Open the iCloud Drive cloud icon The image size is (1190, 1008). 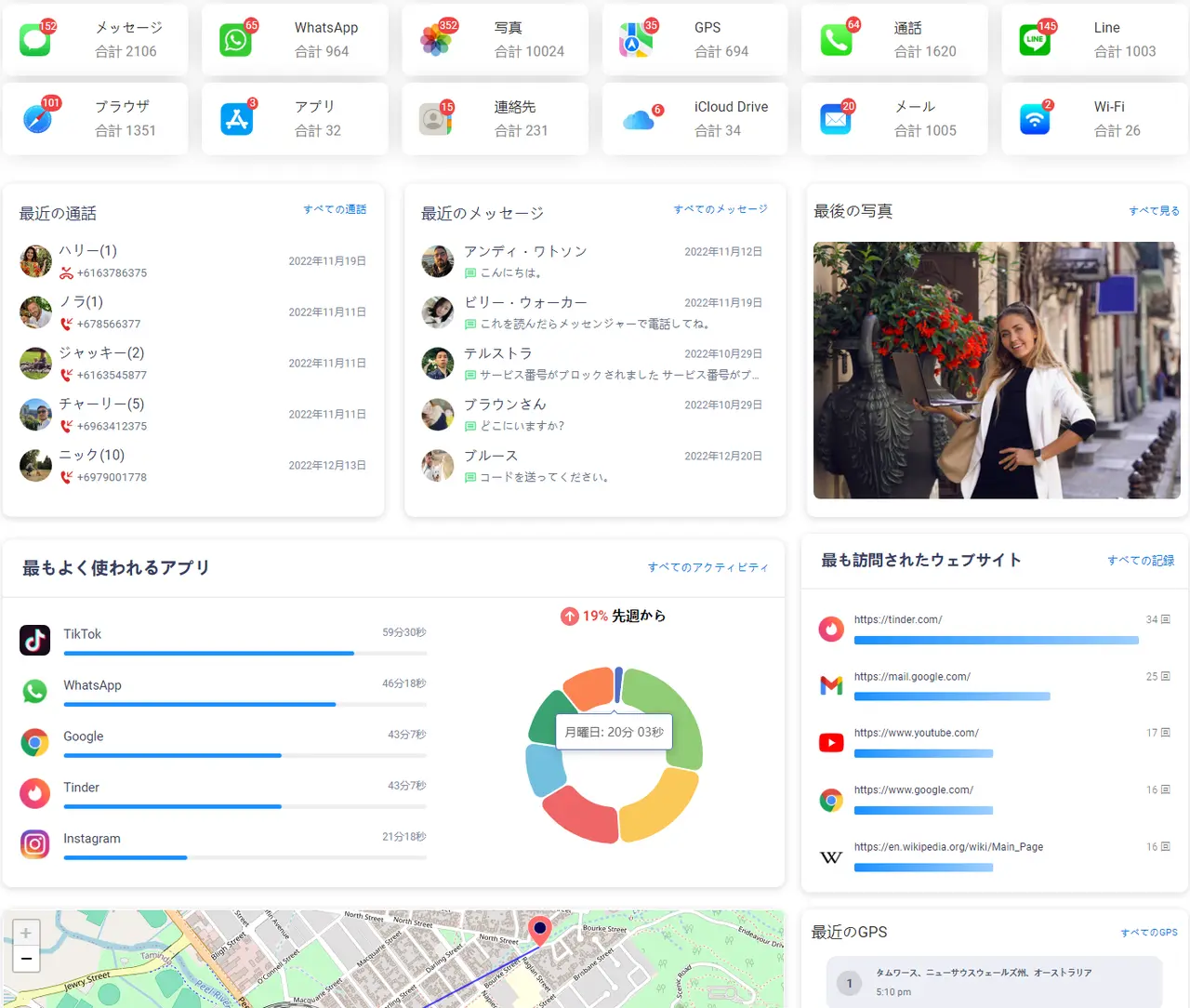[x=638, y=120]
